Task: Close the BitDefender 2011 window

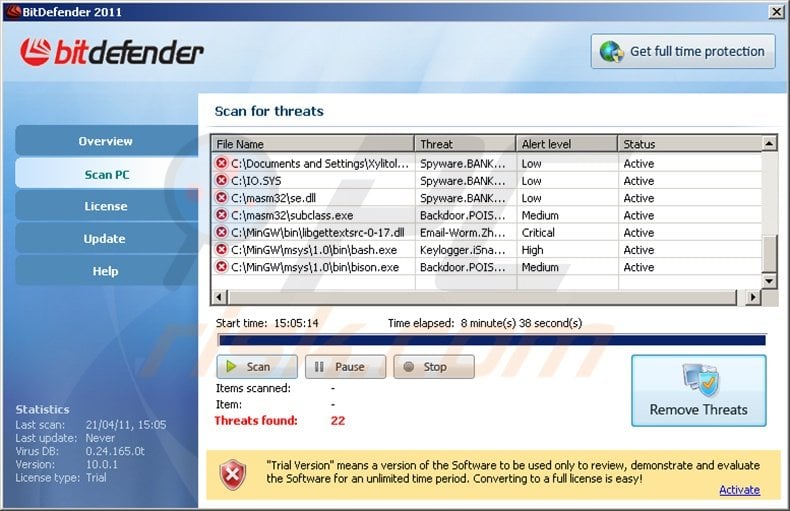Action: click(x=776, y=12)
